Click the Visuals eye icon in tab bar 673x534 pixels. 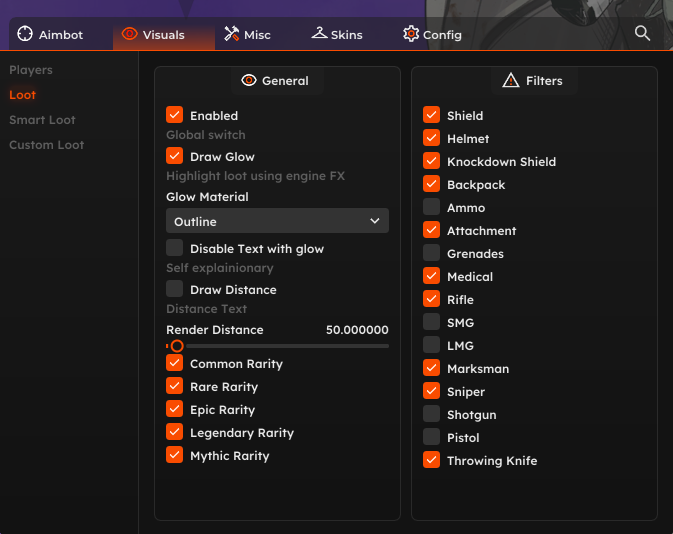129,34
